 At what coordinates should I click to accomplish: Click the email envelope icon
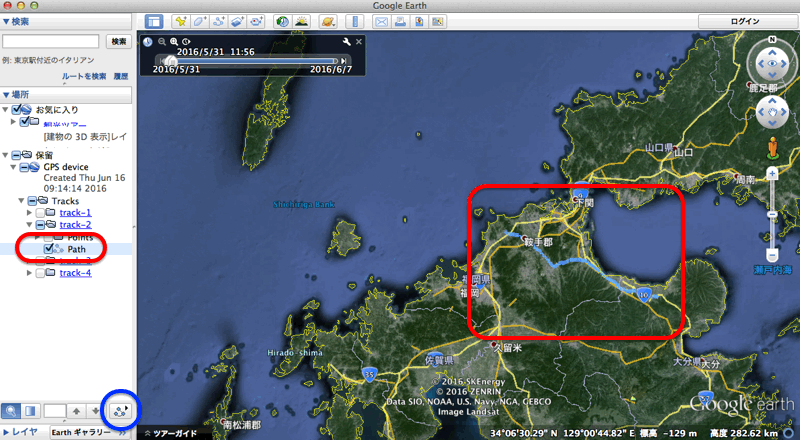point(382,21)
